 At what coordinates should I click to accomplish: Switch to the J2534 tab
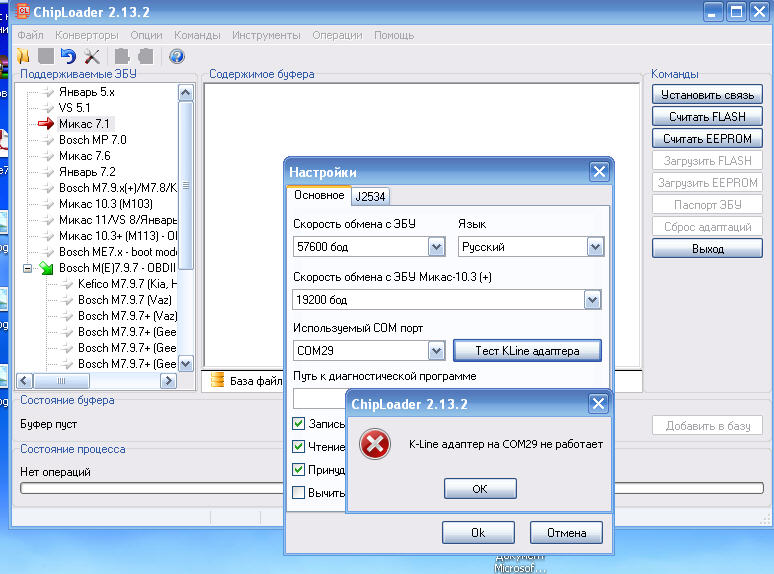click(370, 196)
